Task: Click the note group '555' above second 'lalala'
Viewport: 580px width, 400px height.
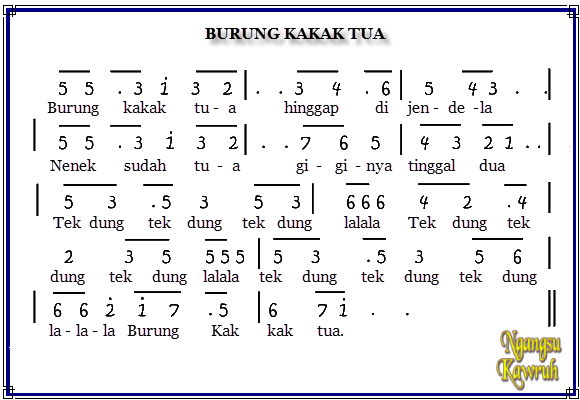Action: (x=225, y=257)
